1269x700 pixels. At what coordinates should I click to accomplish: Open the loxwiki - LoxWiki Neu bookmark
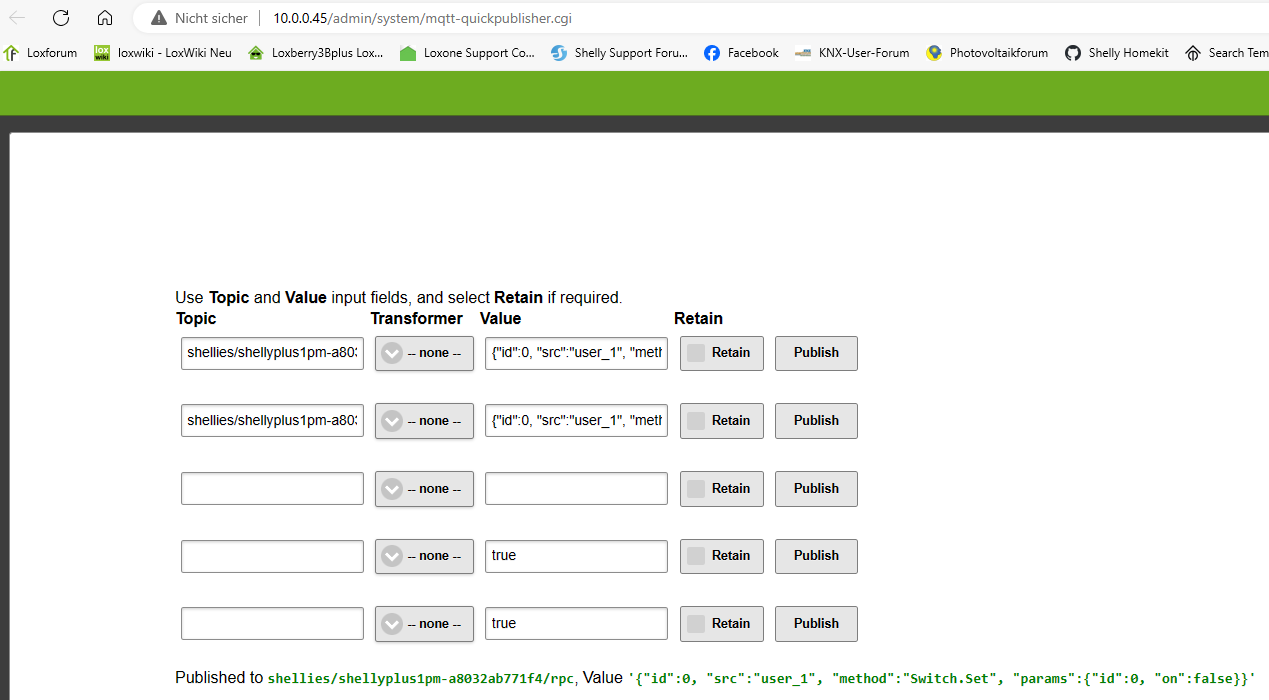(x=163, y=53)
